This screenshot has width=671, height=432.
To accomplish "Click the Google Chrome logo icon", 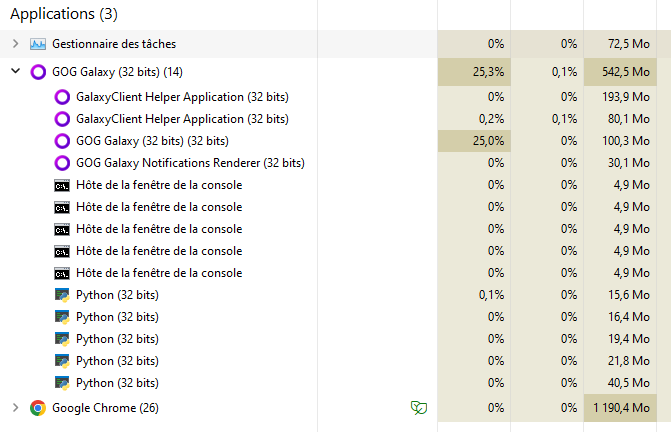I will (38, 408).
